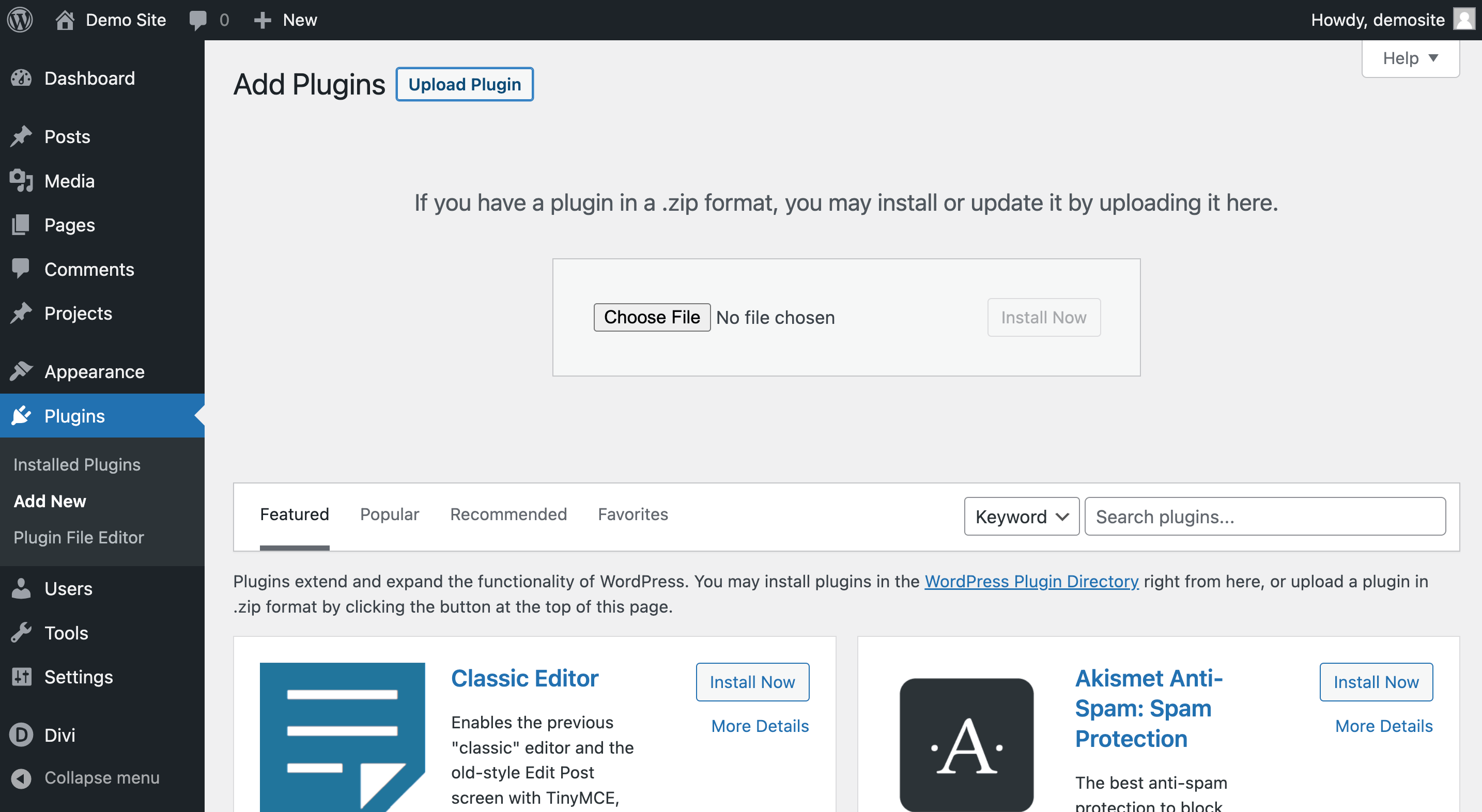Screen dimensions: 1482x812
Task: Select the Keyword search dropdown
Action: point(1020,516)
